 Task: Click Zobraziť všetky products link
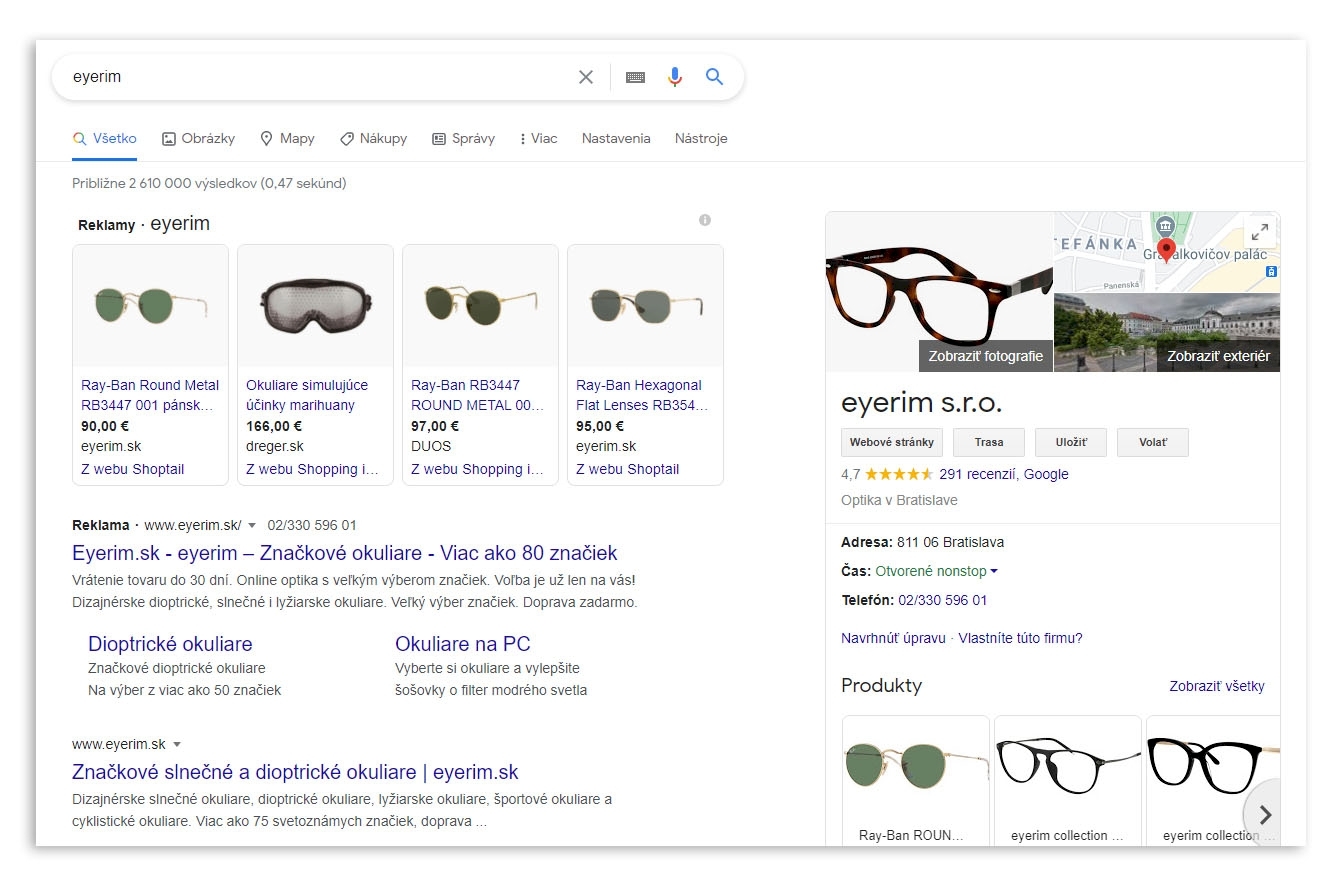(1217, 686)
